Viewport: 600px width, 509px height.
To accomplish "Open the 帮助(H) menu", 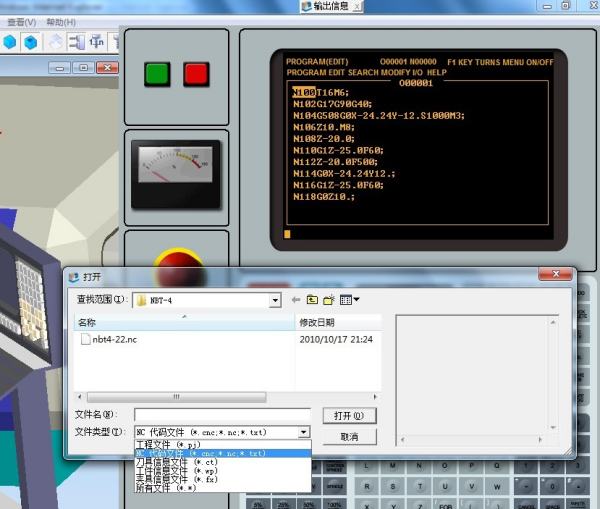I will 61,22.
